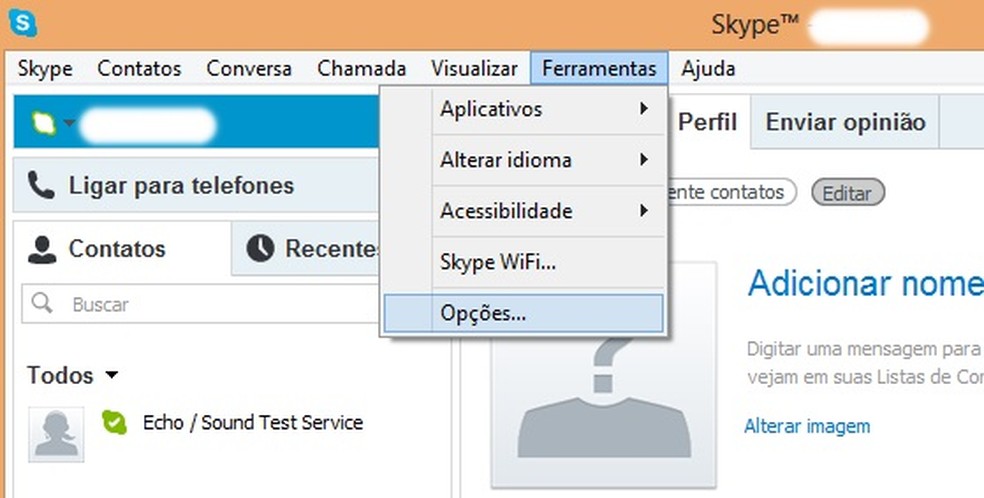Image resolution: width=984 pixels, height=498 pixels.
Task: Click the Echo contact avatar thumbnail
Action: [x=56, y=434]
